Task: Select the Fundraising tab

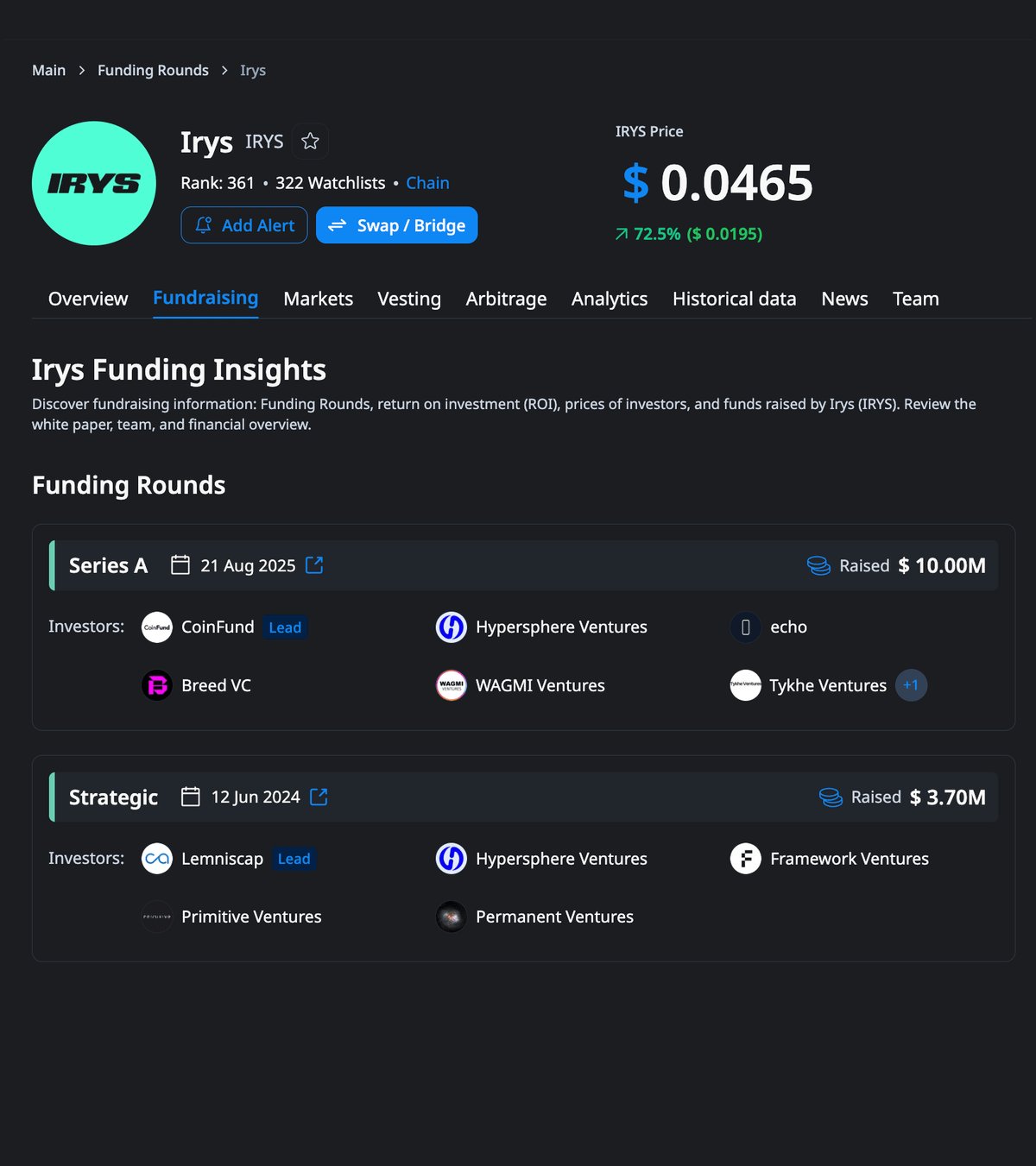Action: point(205,298)
